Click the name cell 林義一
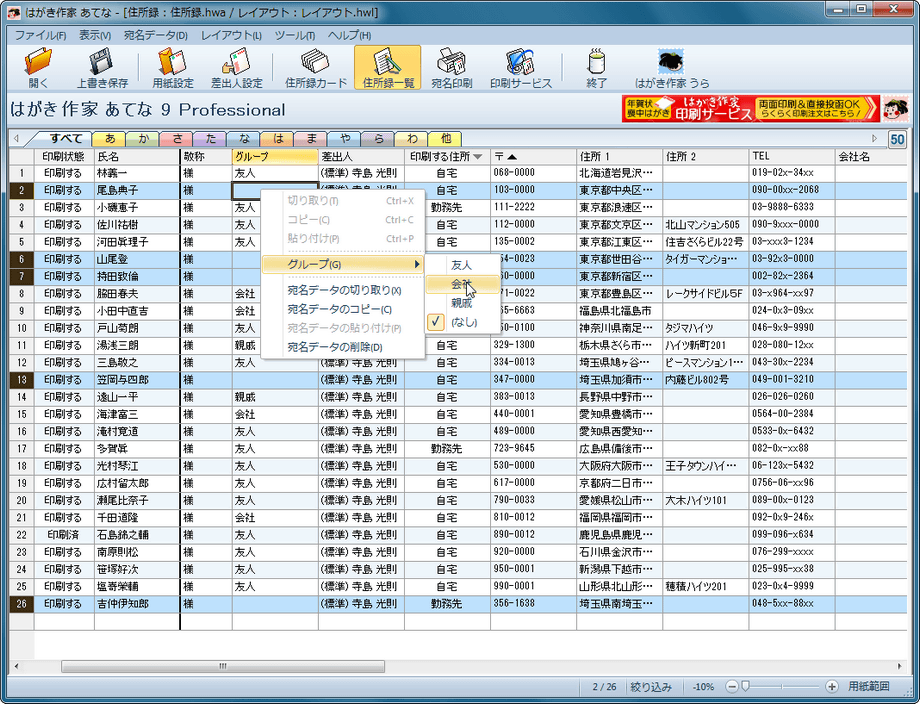The height and width of the screenshot is (704, 920). tap(137, 173)
